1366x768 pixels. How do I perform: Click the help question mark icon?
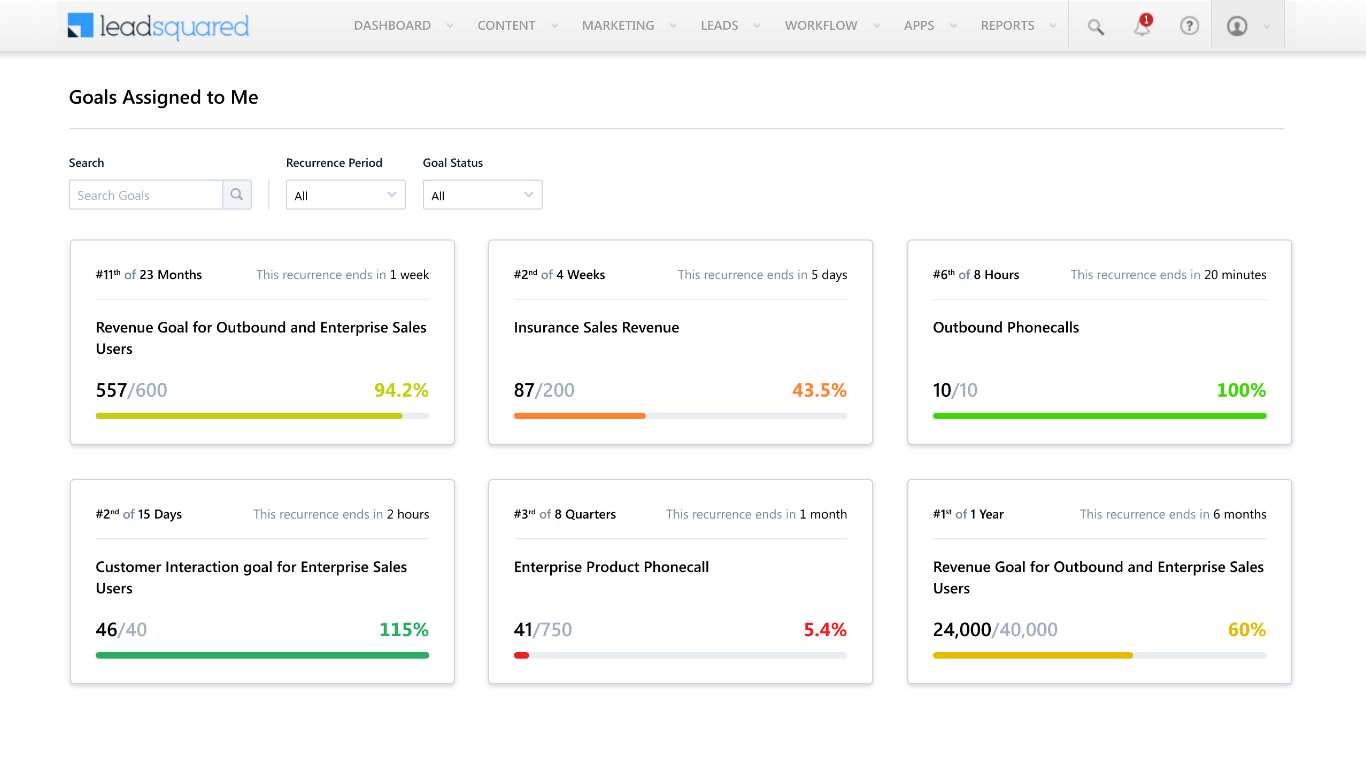tap(1189, 27)
